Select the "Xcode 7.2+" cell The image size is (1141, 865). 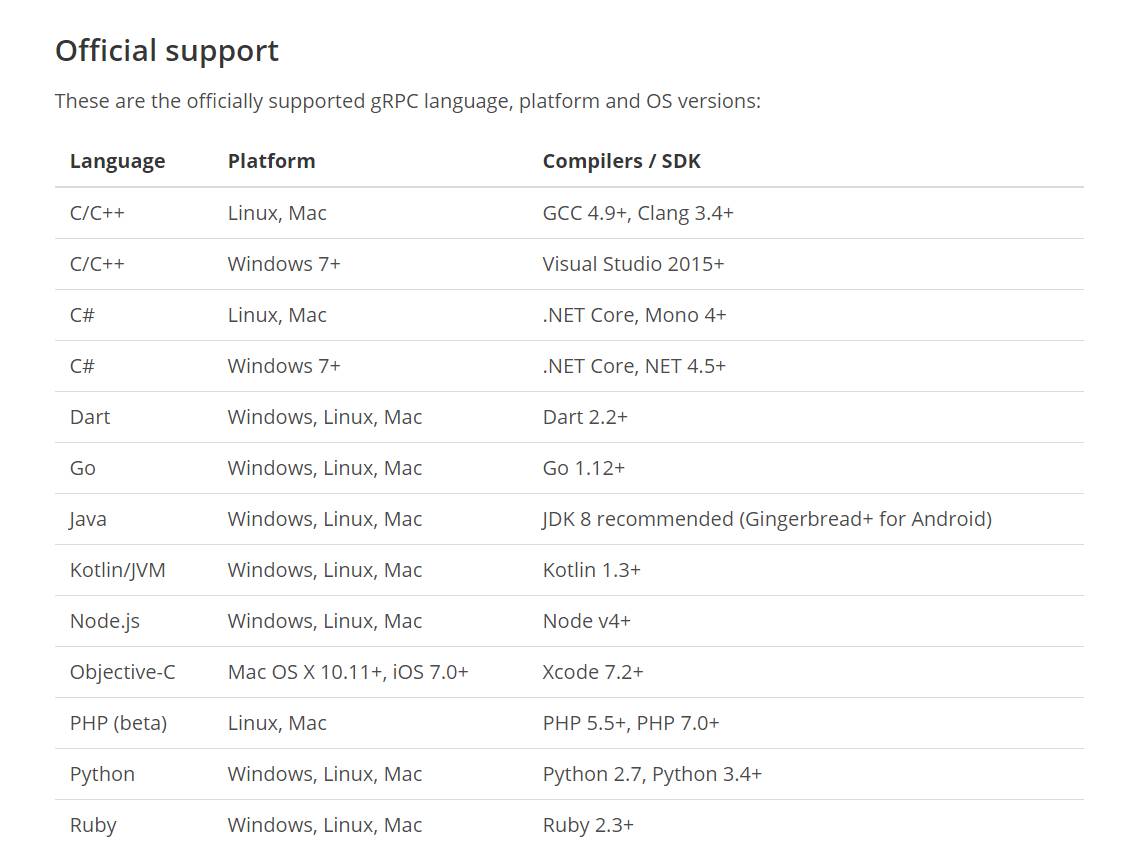592,672
